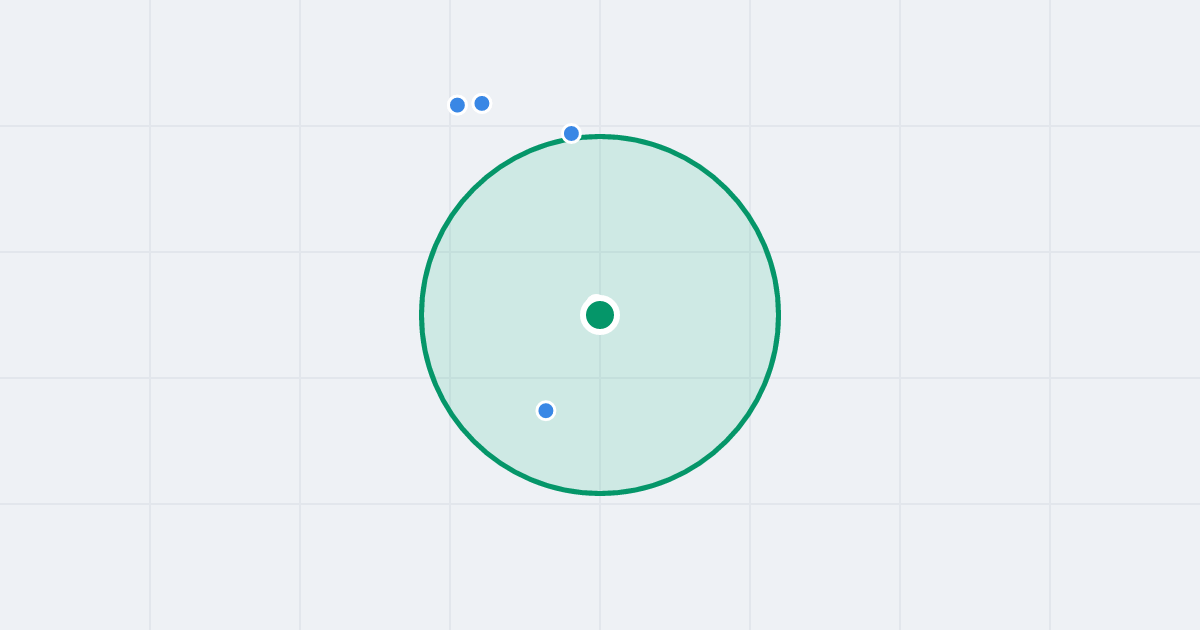Click the right dot of the top blue pair
The width and height of the screenshot is (1200, 630).
tap(482, 103)
